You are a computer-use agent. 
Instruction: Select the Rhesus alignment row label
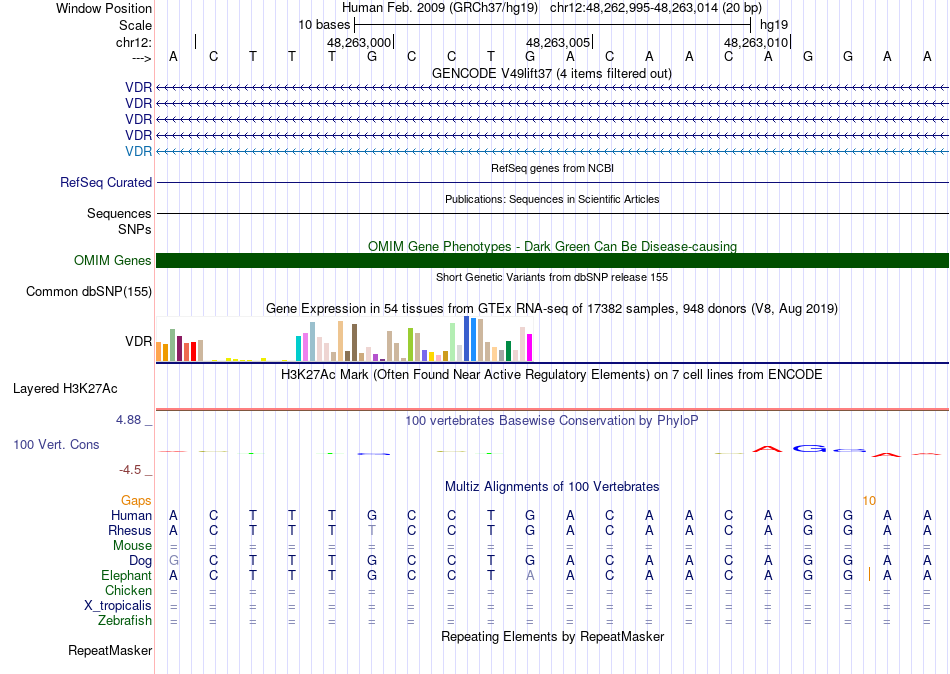click(x=130, y=530)
